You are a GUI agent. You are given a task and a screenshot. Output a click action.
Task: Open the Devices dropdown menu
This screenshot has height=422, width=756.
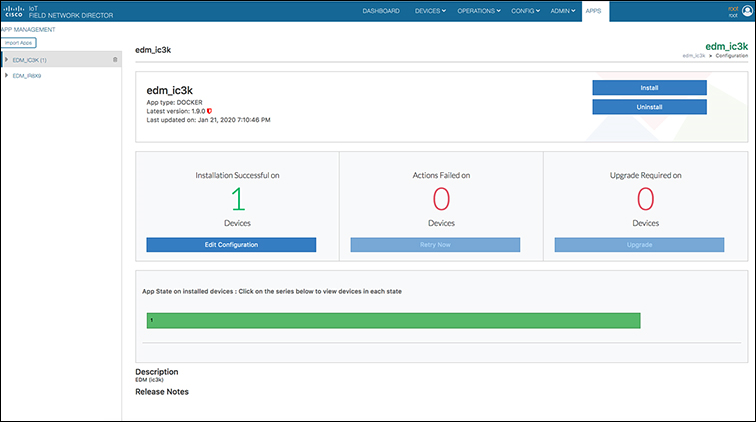coord(430,11)
